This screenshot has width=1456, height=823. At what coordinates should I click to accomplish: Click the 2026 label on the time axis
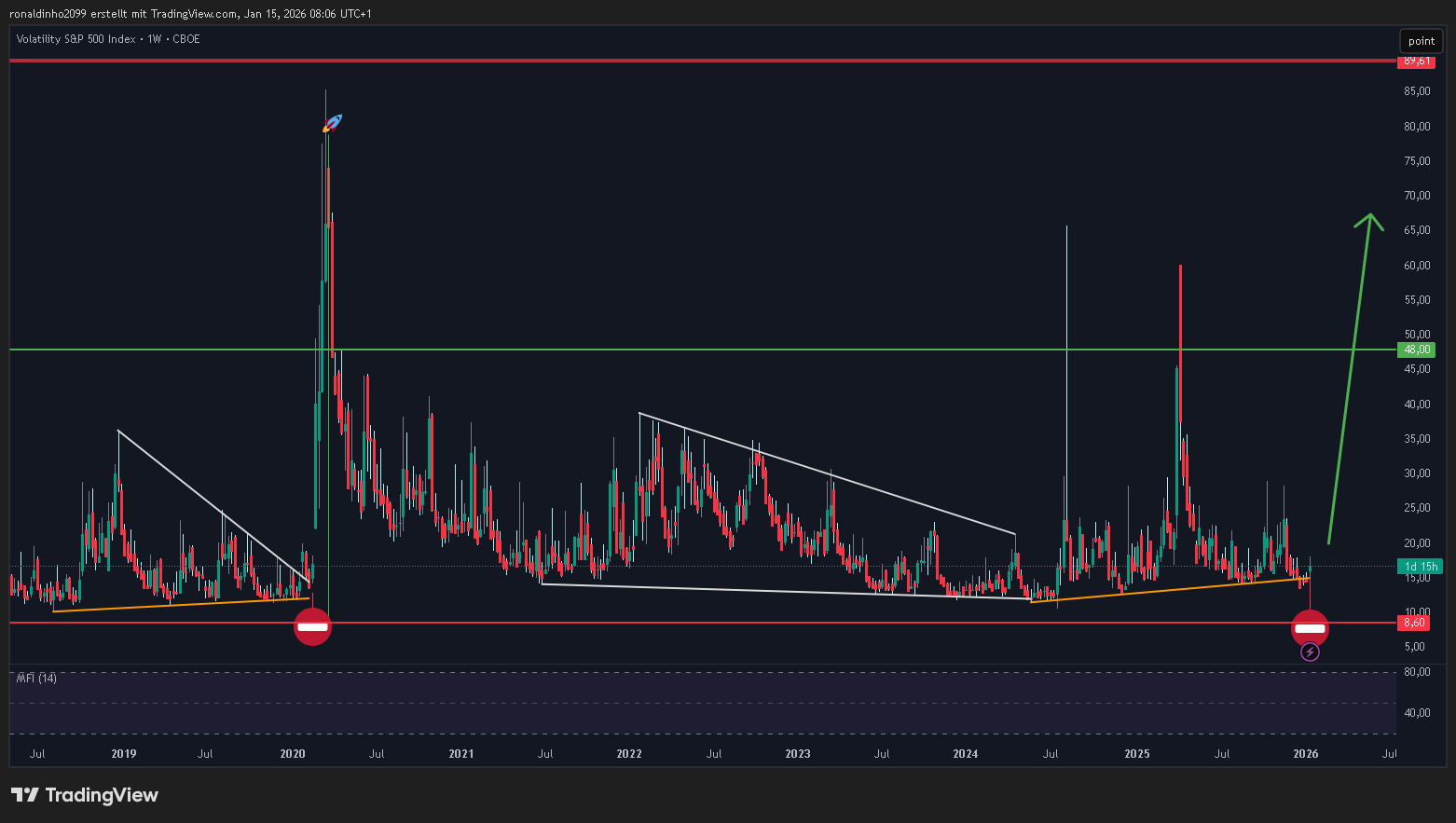pos(1306,754)
